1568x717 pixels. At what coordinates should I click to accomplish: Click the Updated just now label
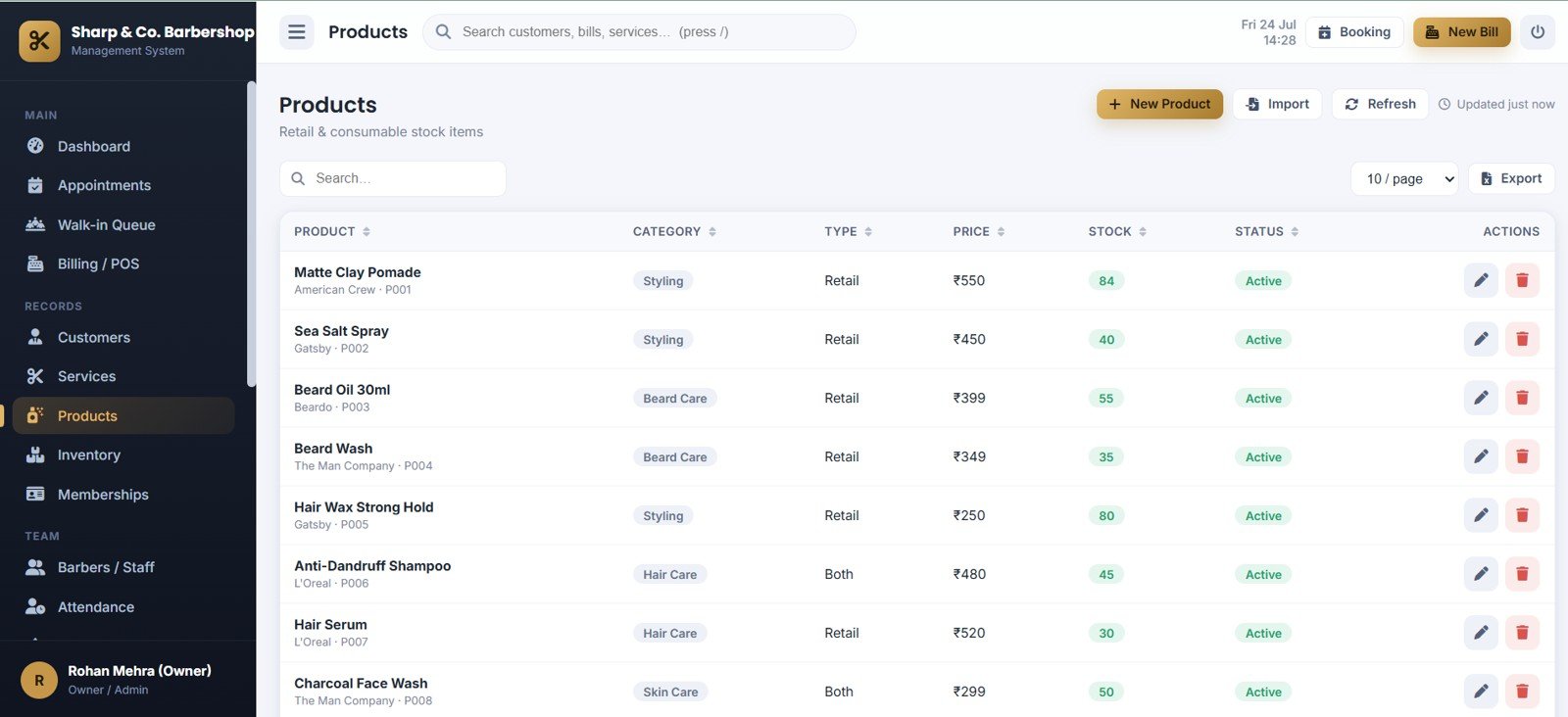pos(1496,104)
